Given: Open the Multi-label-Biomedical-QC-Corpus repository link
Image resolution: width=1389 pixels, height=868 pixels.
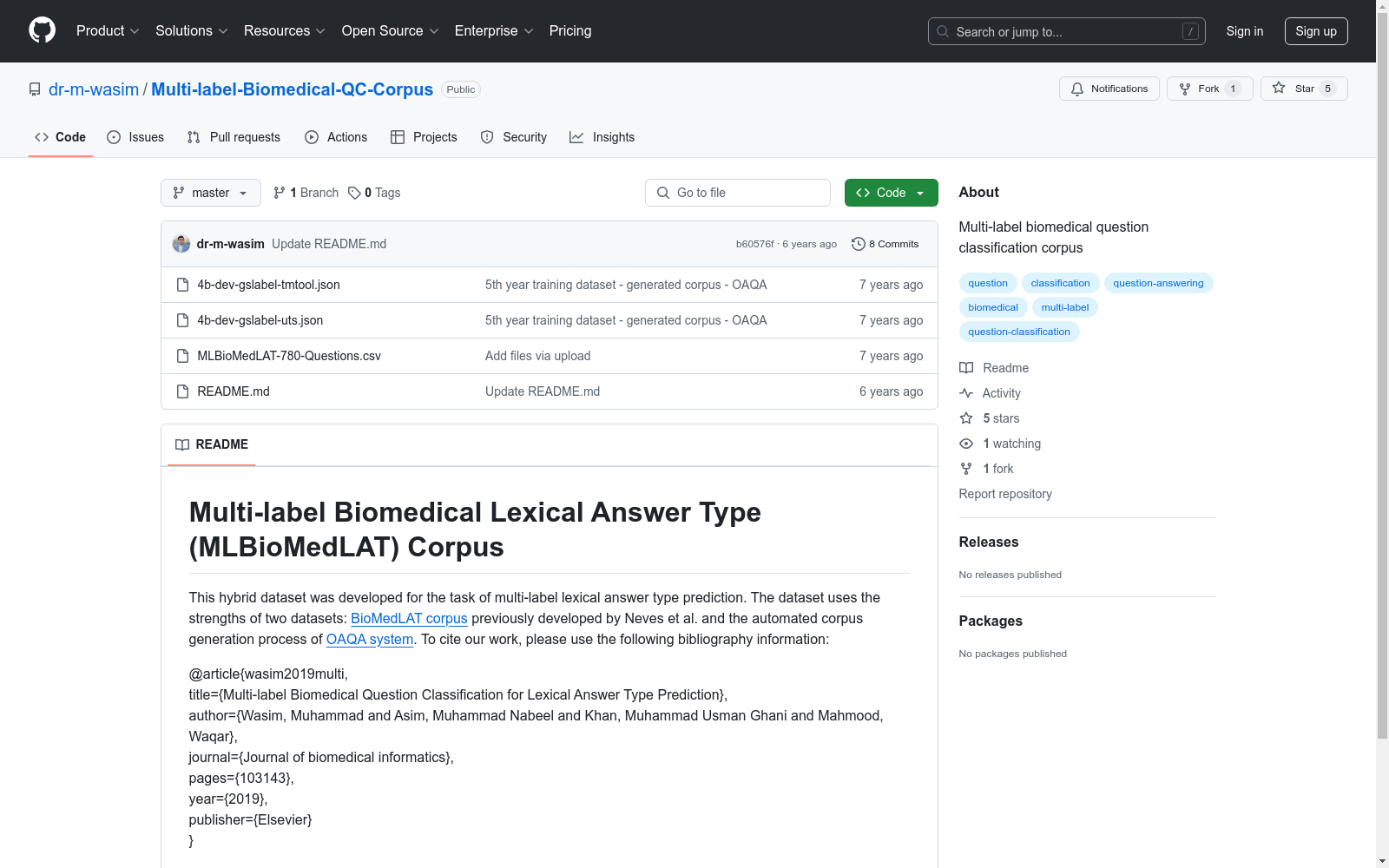Looking at the screenshot, I should pyautogui.click(x=293, y=89).
